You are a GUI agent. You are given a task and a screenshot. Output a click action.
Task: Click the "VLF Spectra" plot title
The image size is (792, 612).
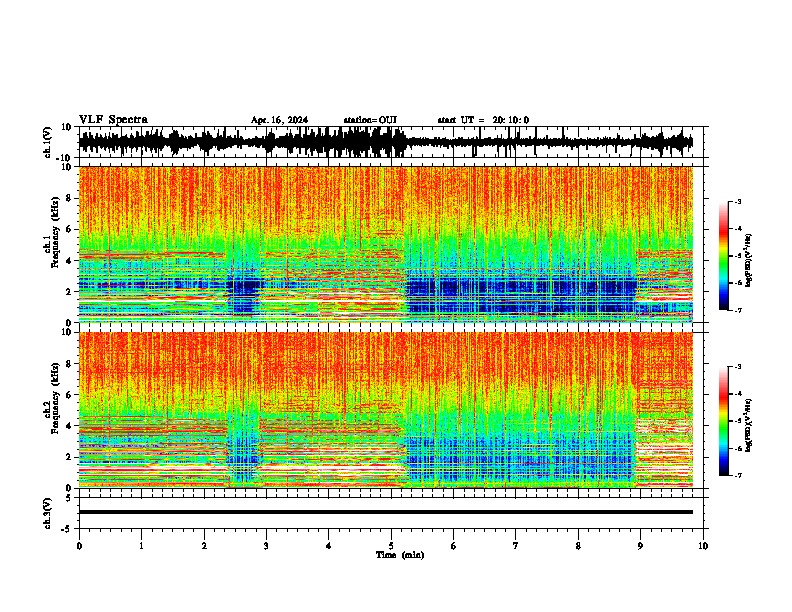click(x=113, y=120)
